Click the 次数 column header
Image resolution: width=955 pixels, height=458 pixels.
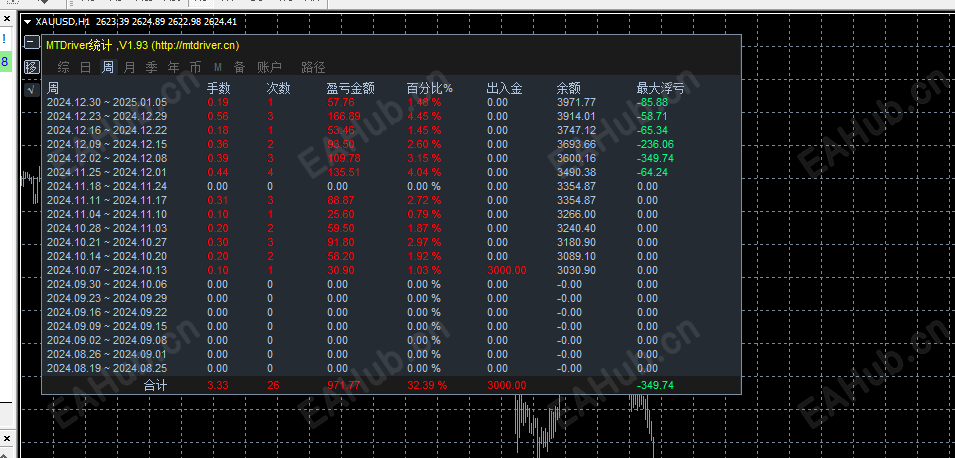[x=278, y=88]
